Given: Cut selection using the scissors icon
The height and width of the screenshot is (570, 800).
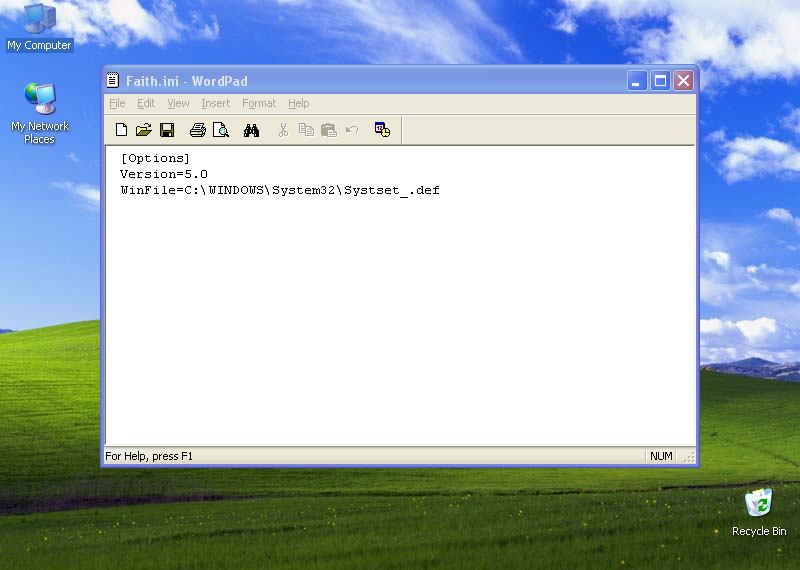Looking at the screenshot, I should coord(284,130).
